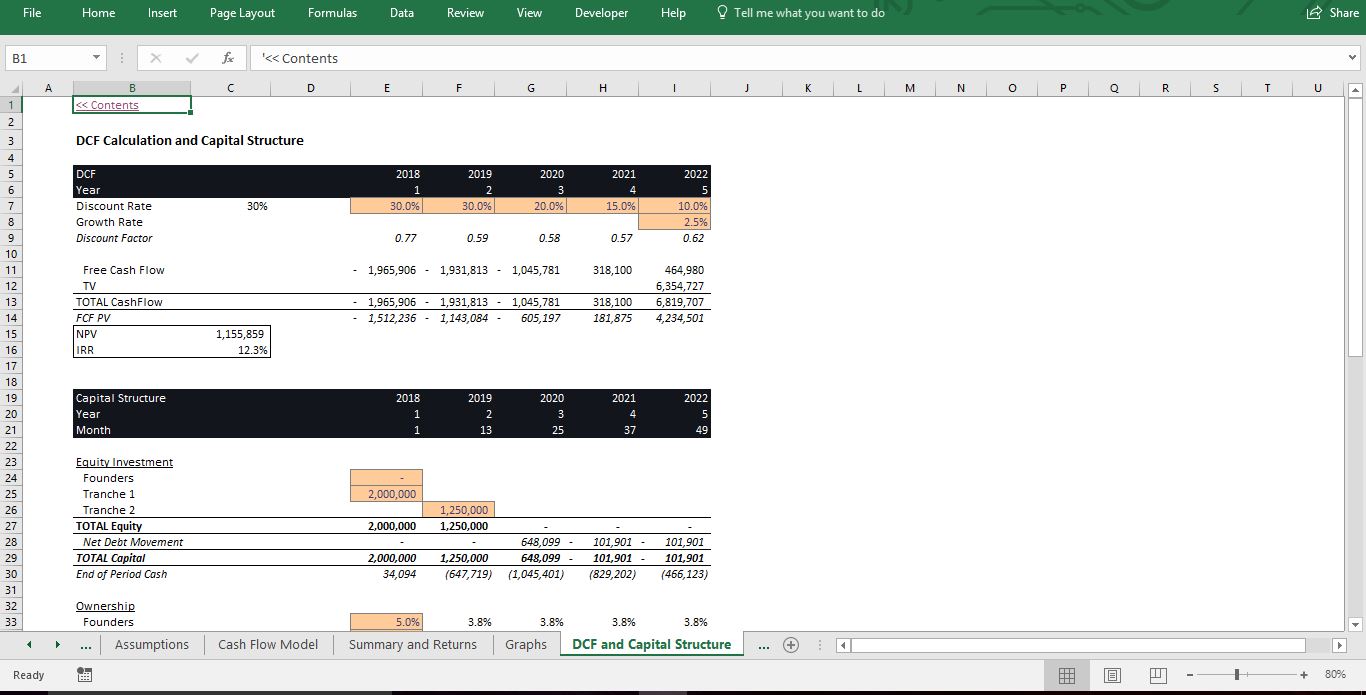Open the Name Box dropdown arrow
The image size is (1366, 695).
(x=96, y=58)
